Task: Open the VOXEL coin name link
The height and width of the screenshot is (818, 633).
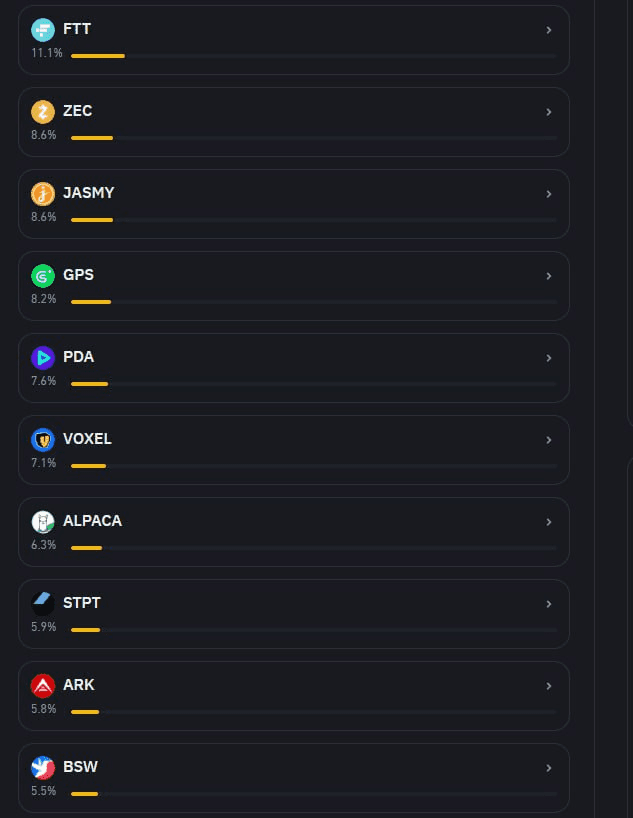Action: (x=87, y=439)
